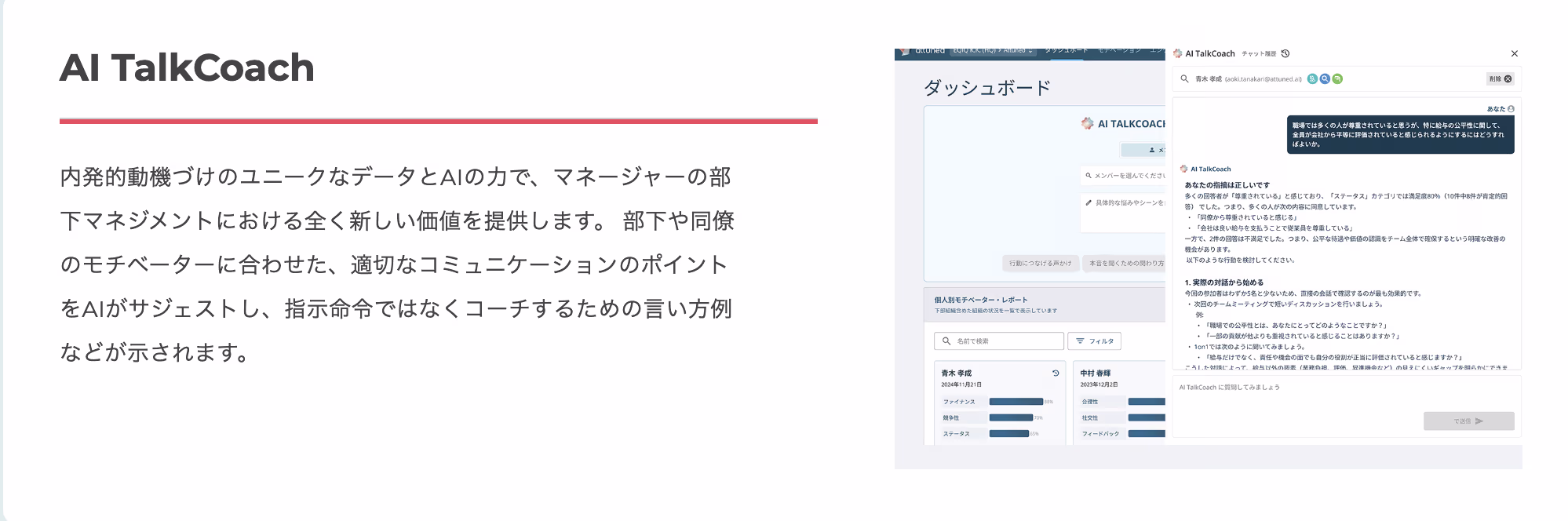The height and width of the screenshot is (521, 1568).
Task: Open chat history clock icon
Action: click(1285, 54)
